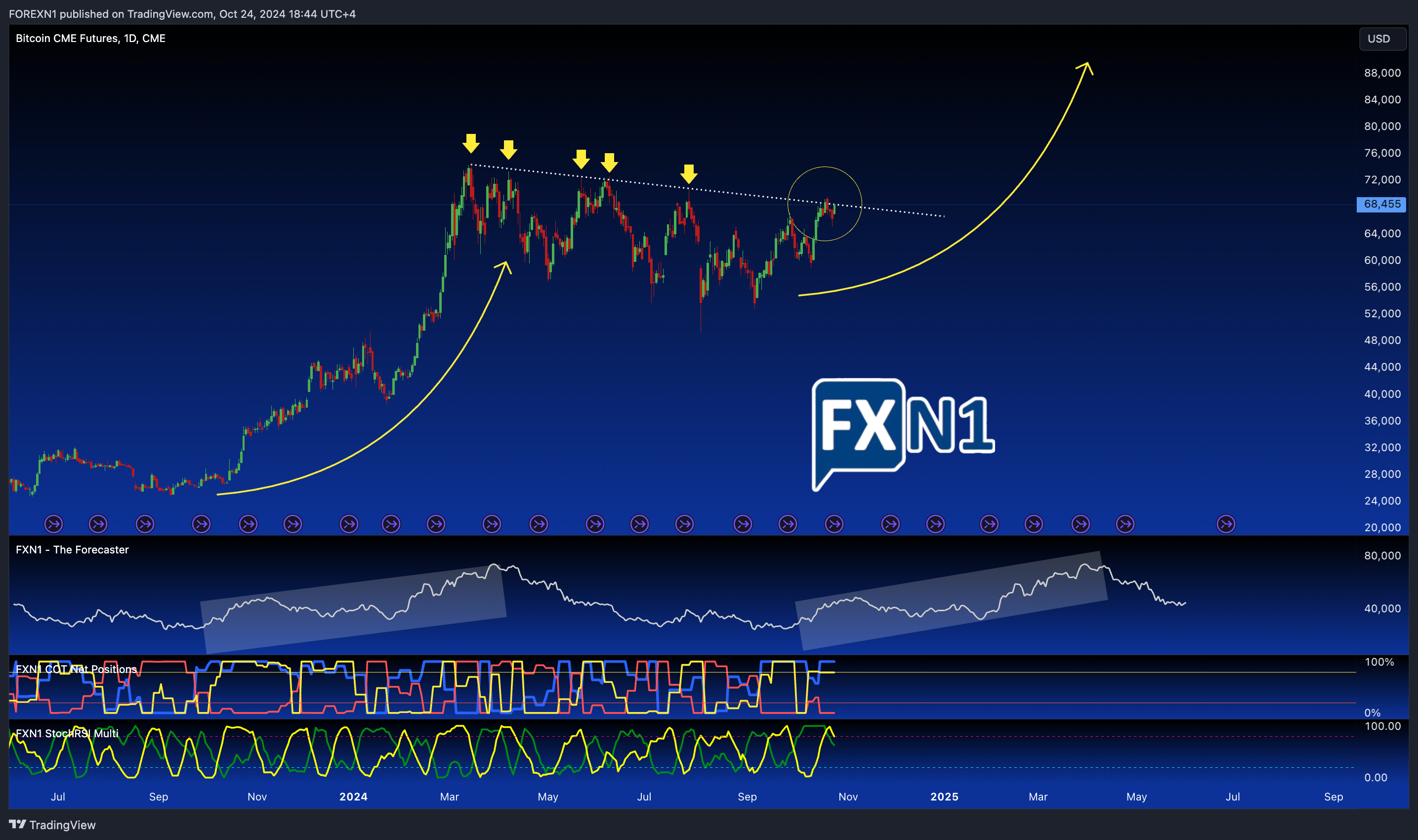Viewport: 1418px width, 840px height.
Task: Click the FOREXN1 published on TradingView.com header
Action: point(182,13)
